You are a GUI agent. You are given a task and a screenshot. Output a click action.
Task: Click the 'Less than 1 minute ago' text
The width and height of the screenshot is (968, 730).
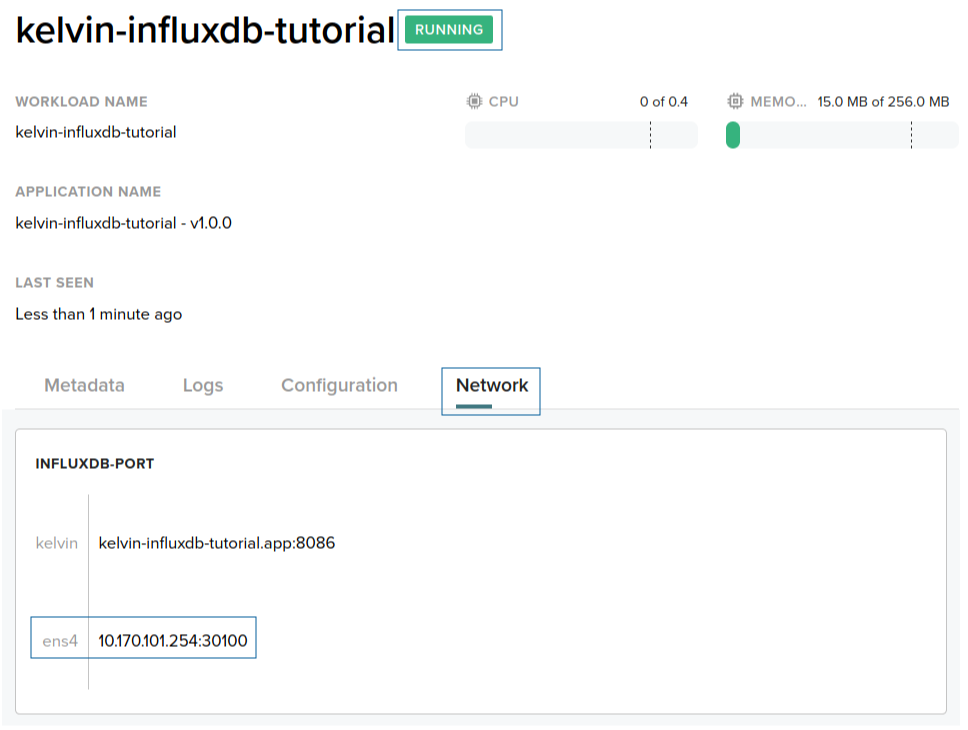pyautogui.click(x=99, y=314)
